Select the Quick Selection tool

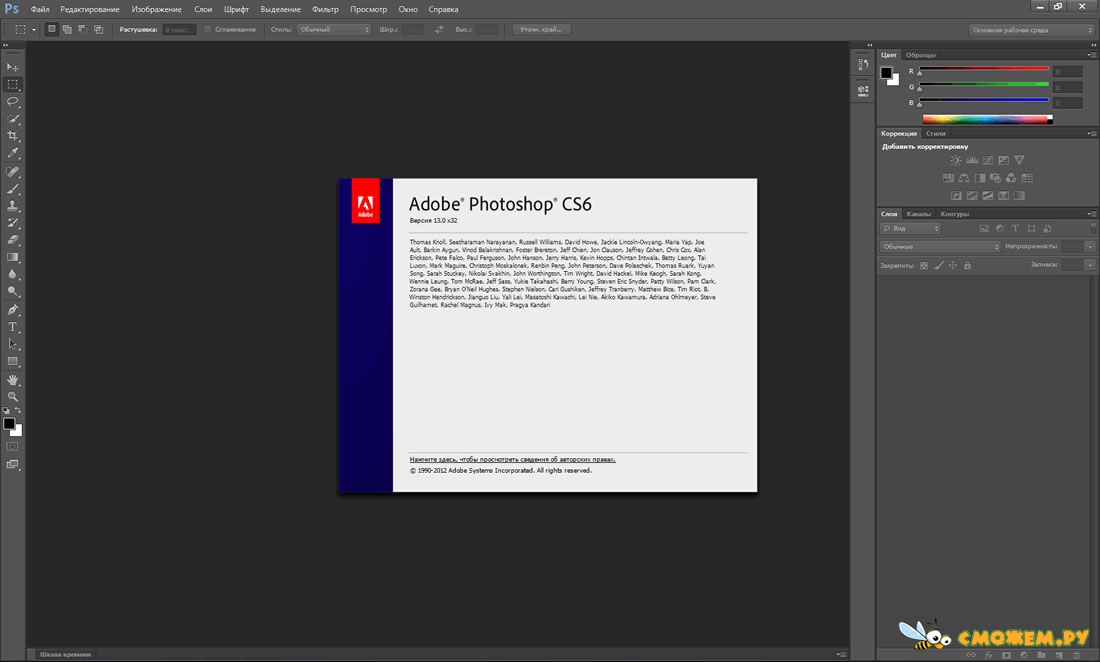13,119
